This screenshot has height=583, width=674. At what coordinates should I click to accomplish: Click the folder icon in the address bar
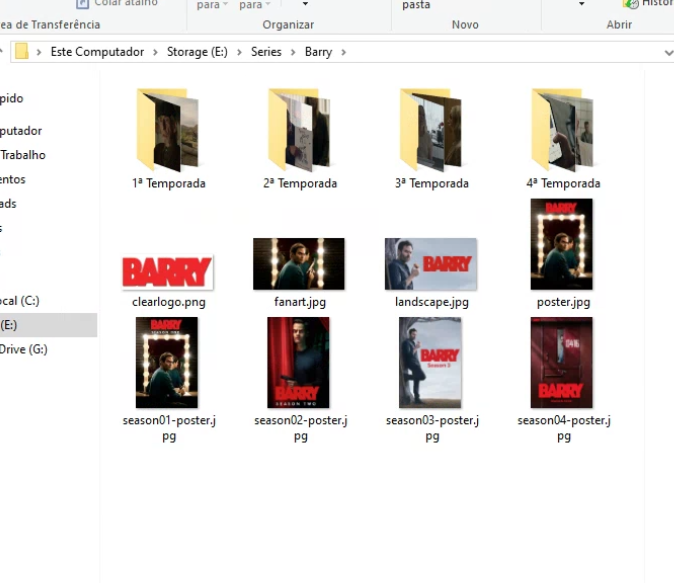click(x=21, y=52)
